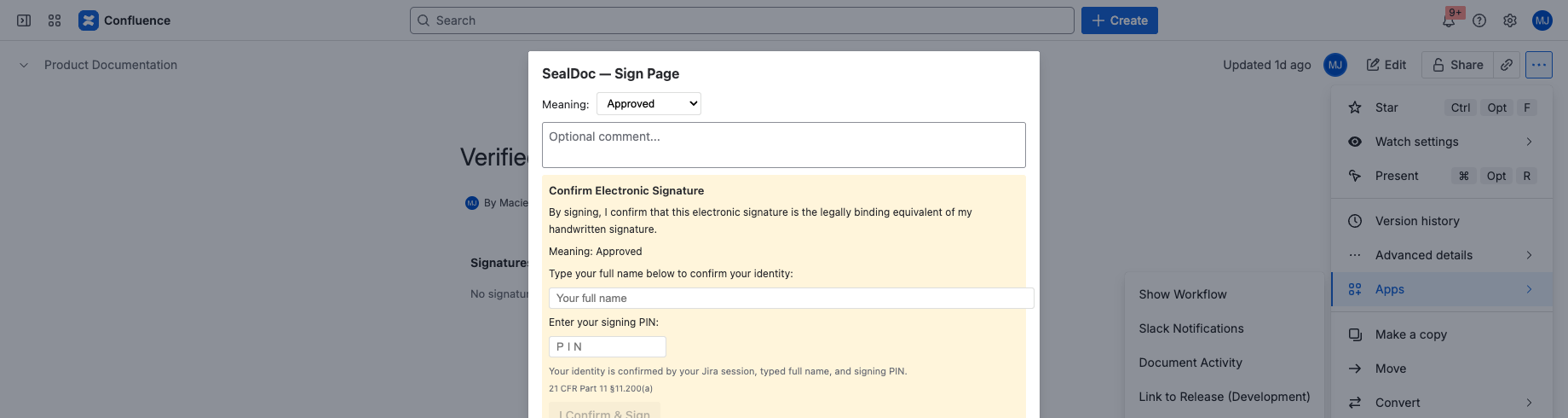Click the Share button
Viewport: 1568px width, 418px height.
point(1457,65)
